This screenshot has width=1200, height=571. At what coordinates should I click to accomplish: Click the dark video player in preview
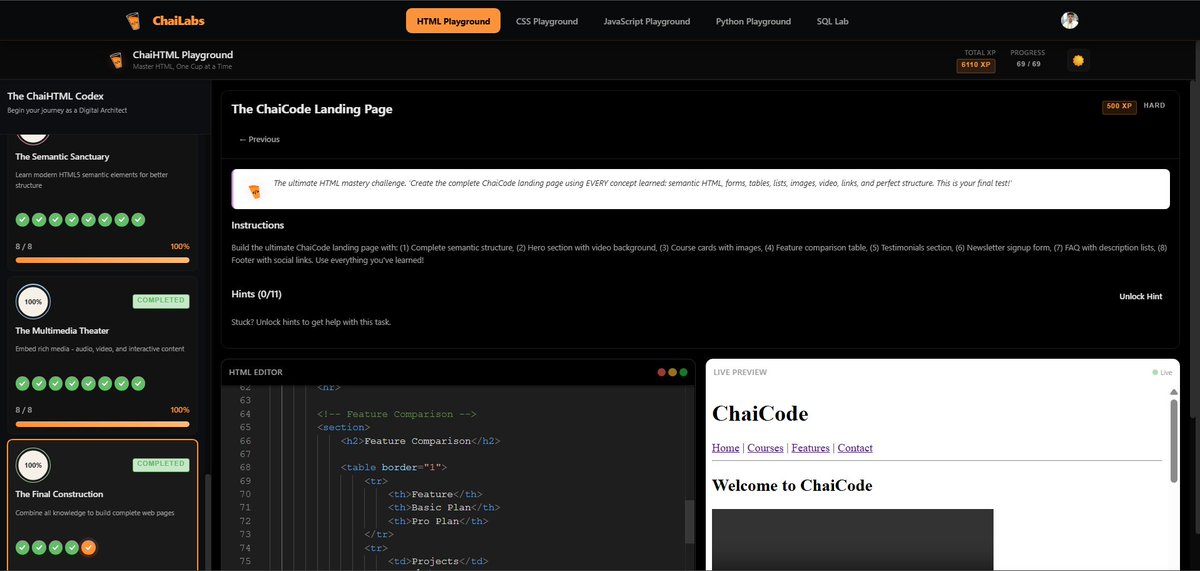pos(852,540)
